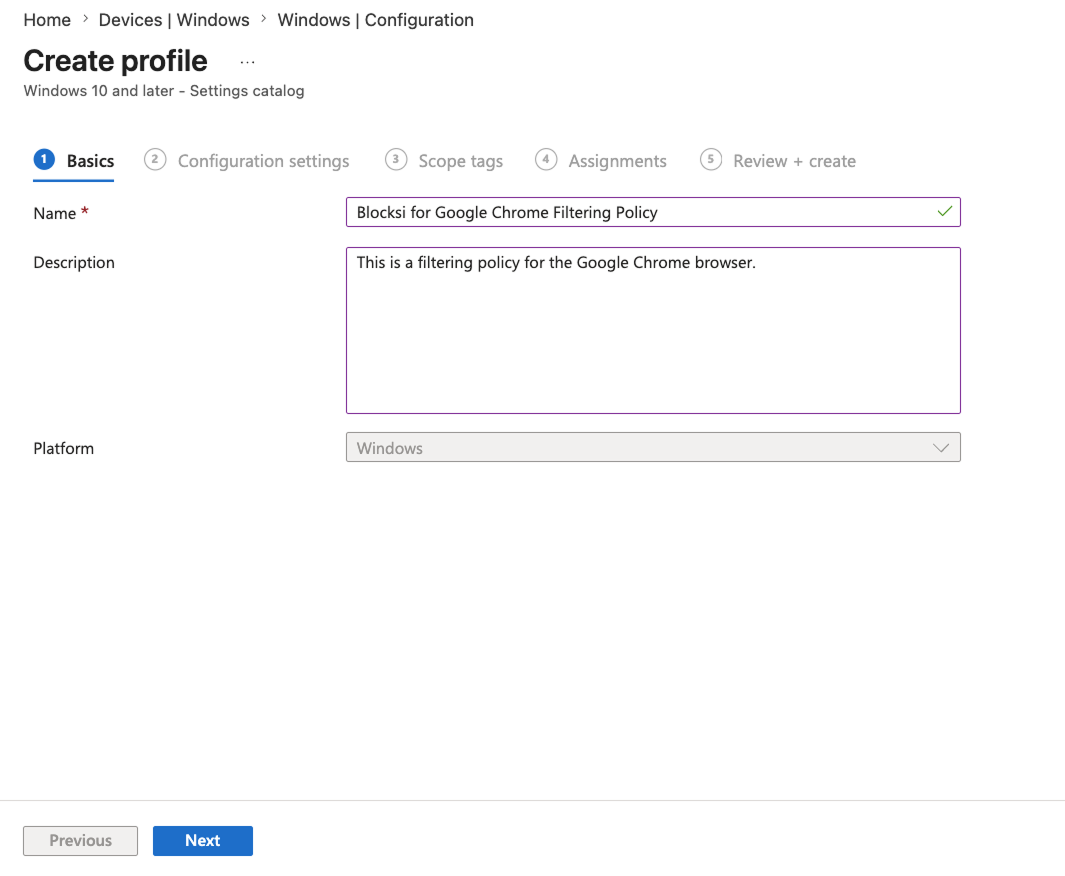Switch to Scope tags tab

point(461,161)
